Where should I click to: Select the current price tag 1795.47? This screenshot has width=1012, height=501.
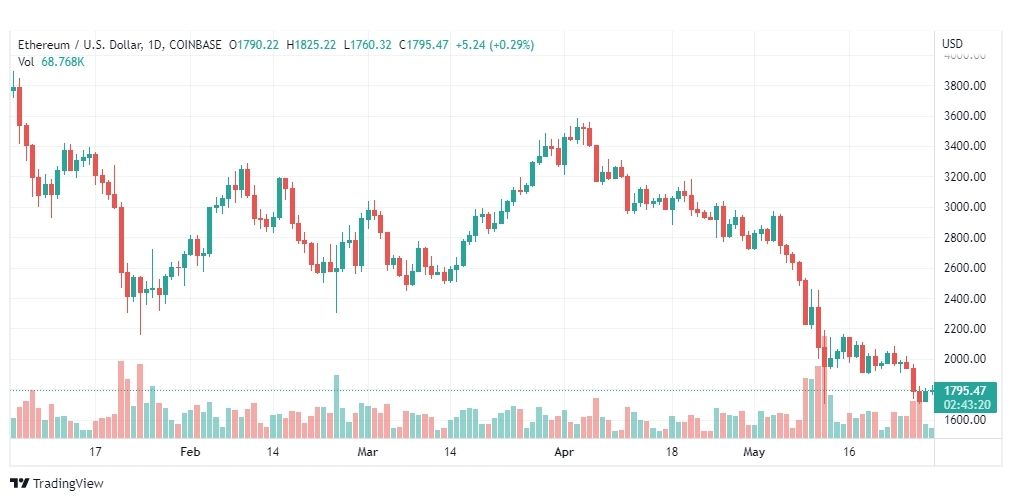point(964,391)
